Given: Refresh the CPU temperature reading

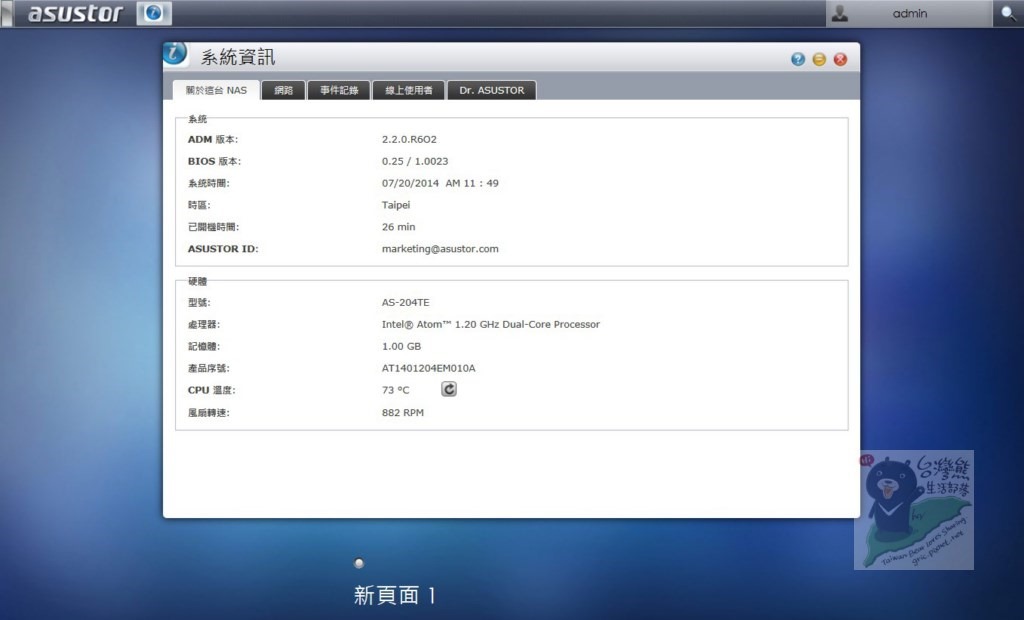Looking at the screenshot, I should (x=449, y=389).
